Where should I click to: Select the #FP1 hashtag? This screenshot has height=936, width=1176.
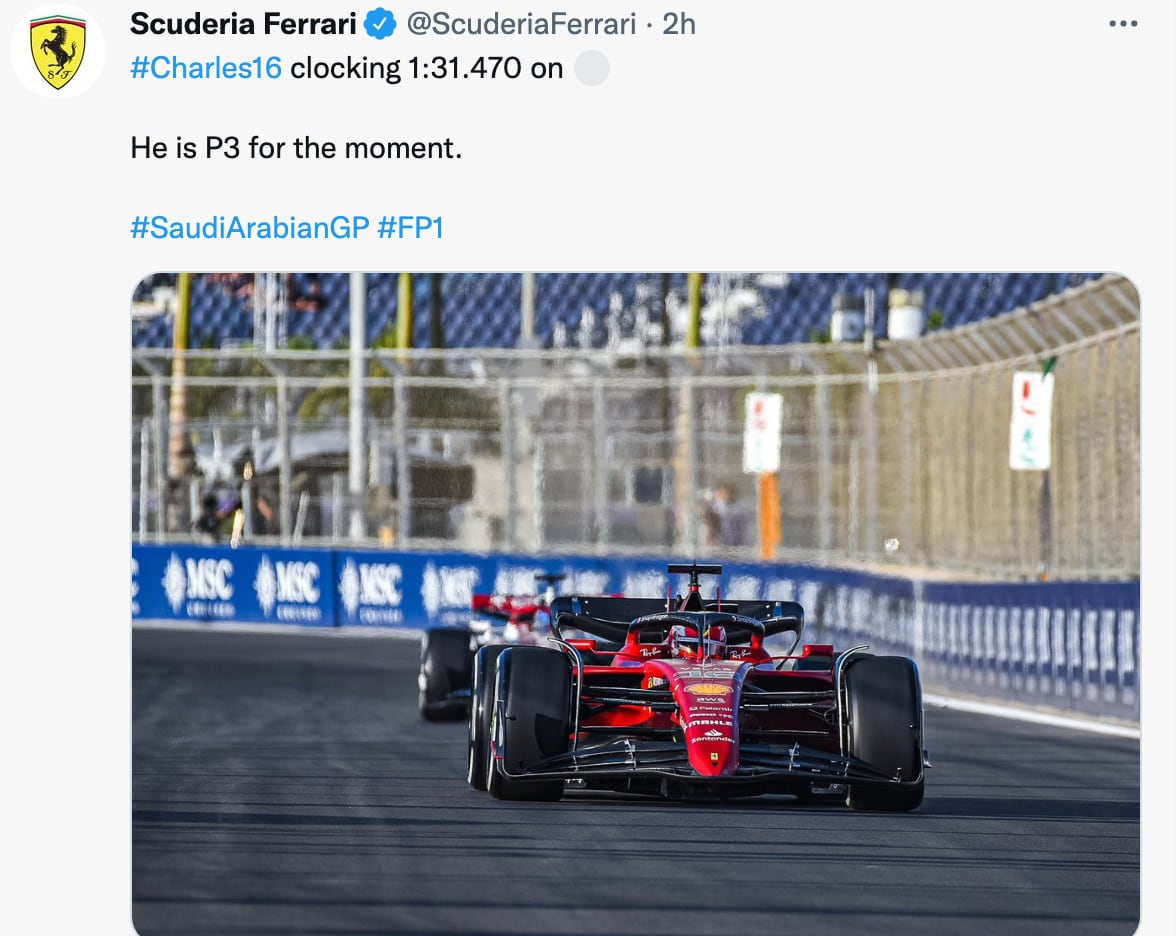(410, 228)
